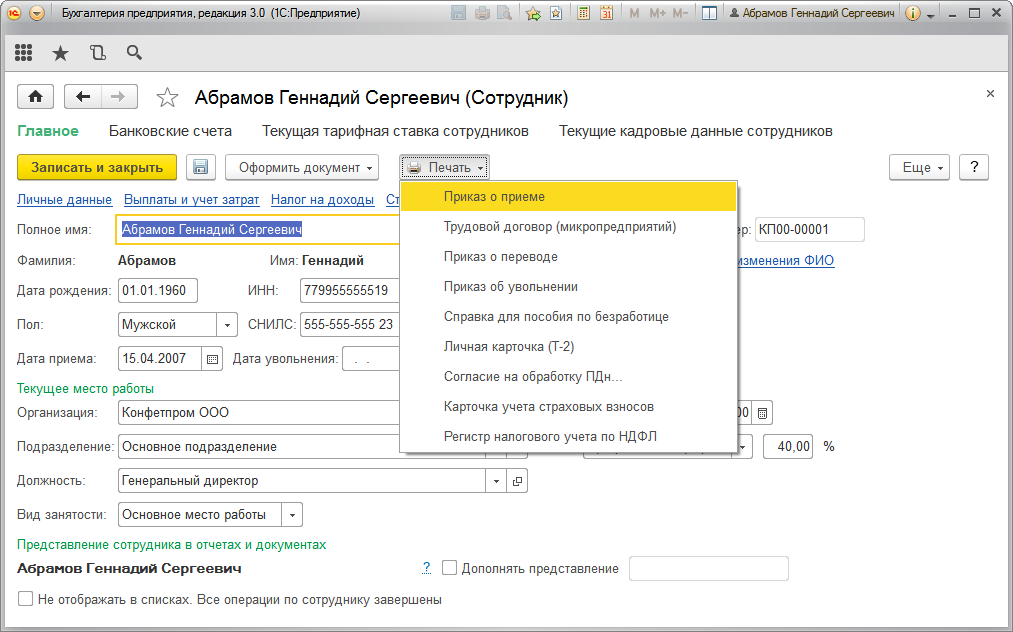Select Личная карточка (Т-2)
Viewport: 1013px width, 632px height.
click(x=569, y=346)
